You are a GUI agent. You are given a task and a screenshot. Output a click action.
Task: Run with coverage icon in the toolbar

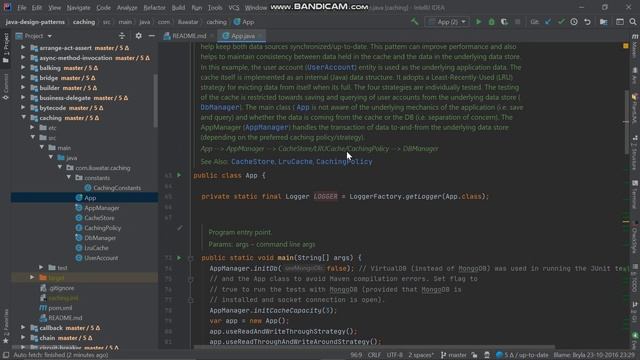(504, 22)
